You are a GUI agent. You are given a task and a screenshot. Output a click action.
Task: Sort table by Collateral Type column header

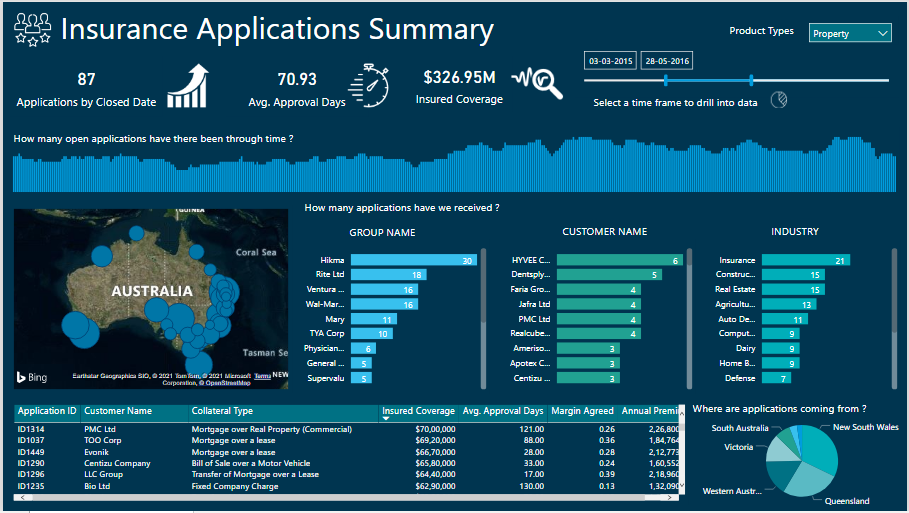(222, 411)
